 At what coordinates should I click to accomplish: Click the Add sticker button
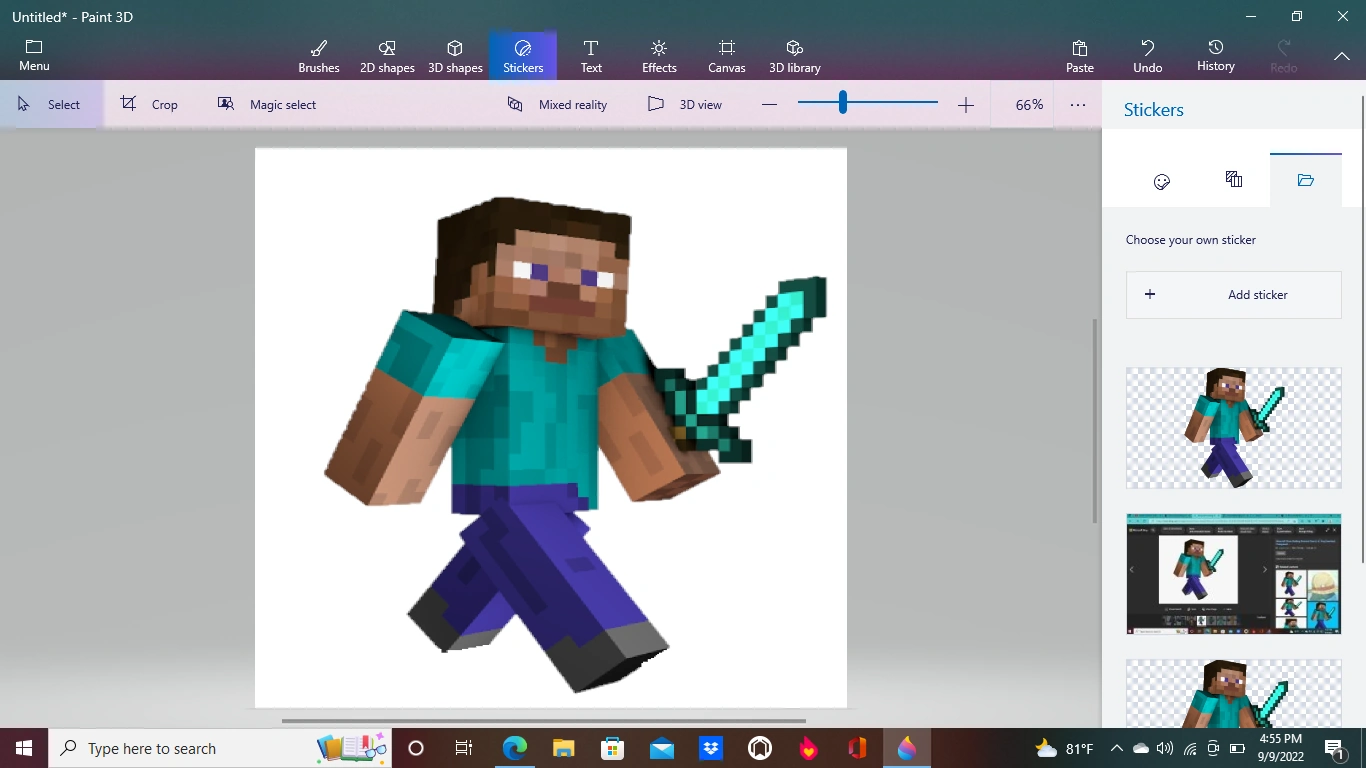click(1233, 294)
